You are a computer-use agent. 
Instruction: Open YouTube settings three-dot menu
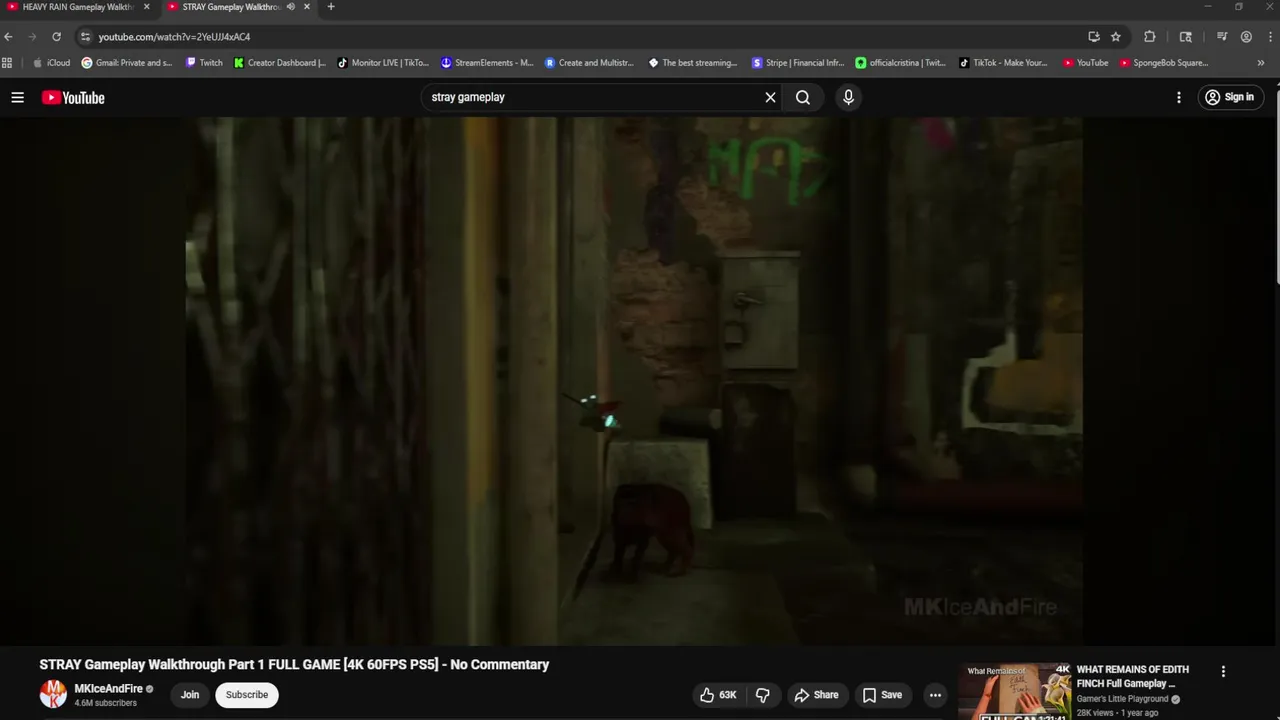tap(1179, 97)
